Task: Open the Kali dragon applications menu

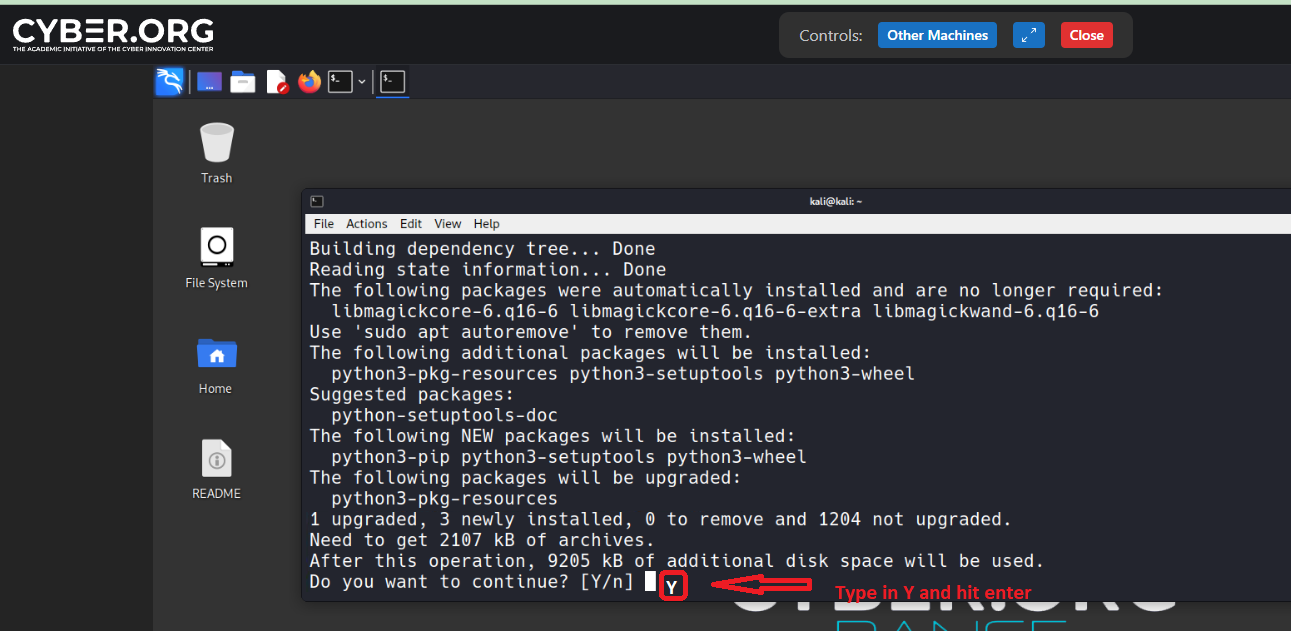Action: pos(169,82)
